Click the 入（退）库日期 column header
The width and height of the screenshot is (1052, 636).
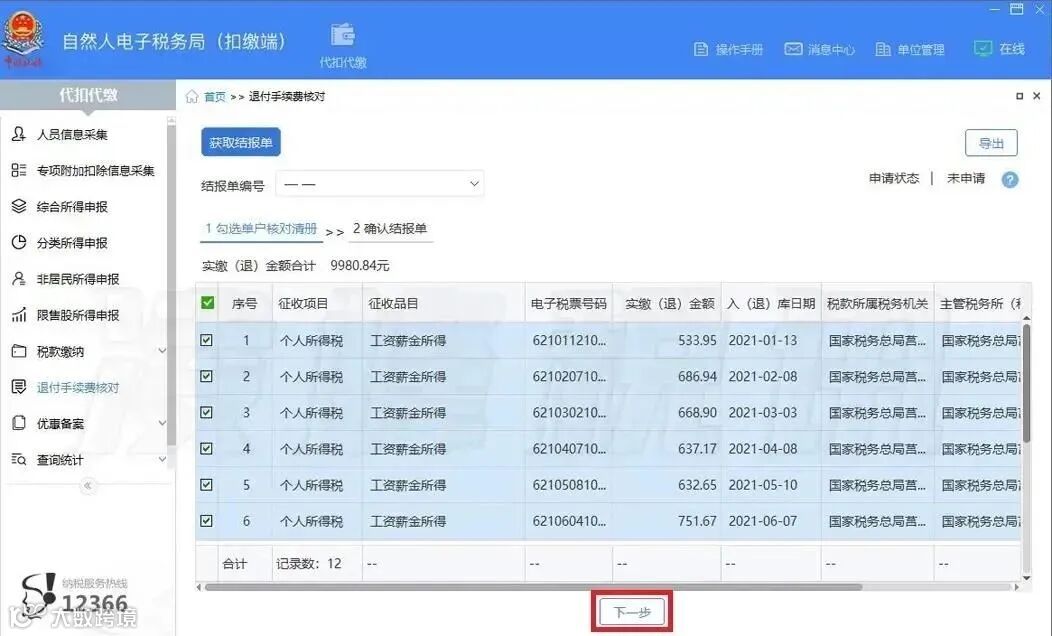tap(771, 303)
